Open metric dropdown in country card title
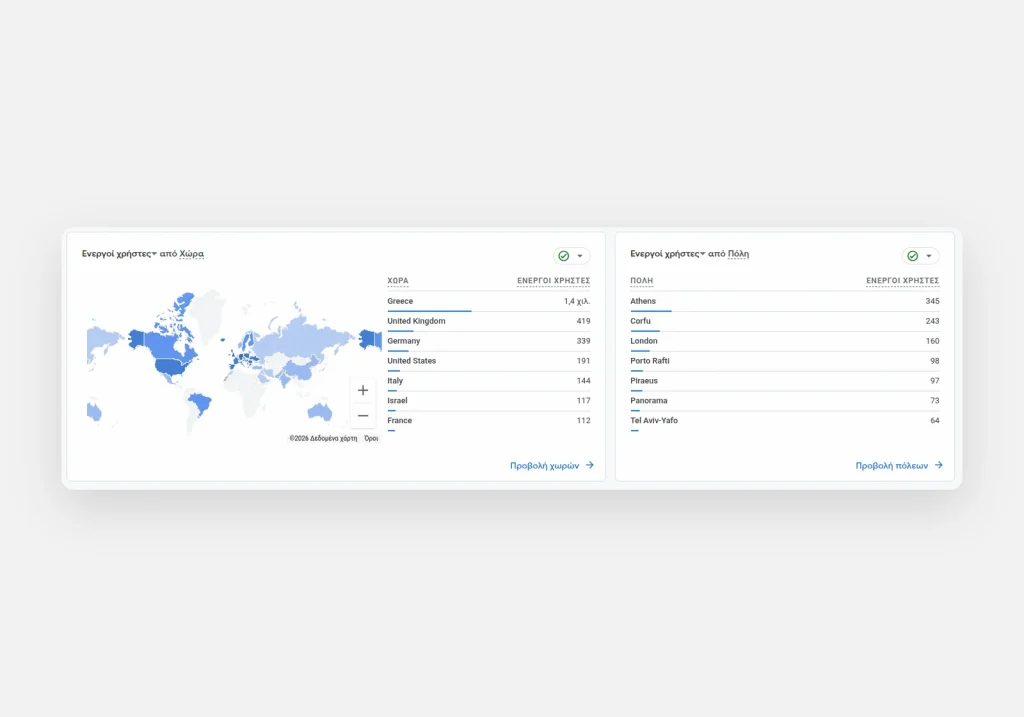Screen dimensions: 1024x717 coord(119,253)
